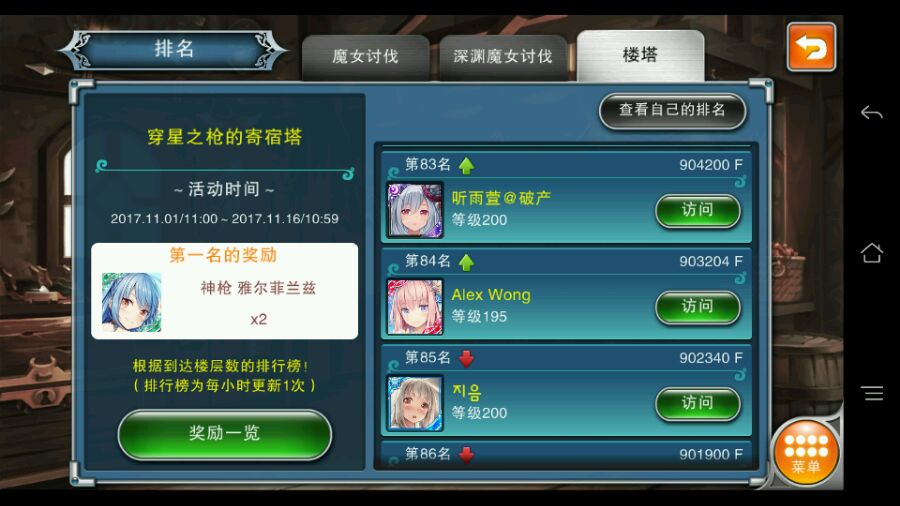900x506 pixels.
Task: Visit player 지음 with 访问 button
Action: click(x=697, y=403)
